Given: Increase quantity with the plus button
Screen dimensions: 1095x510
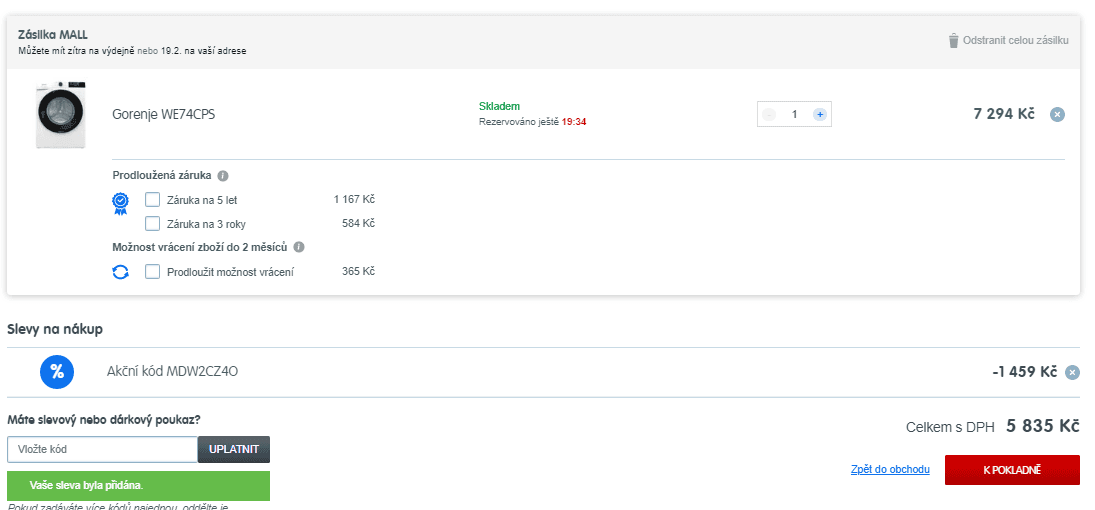Looking at the screenshot, I should [820, 115].
